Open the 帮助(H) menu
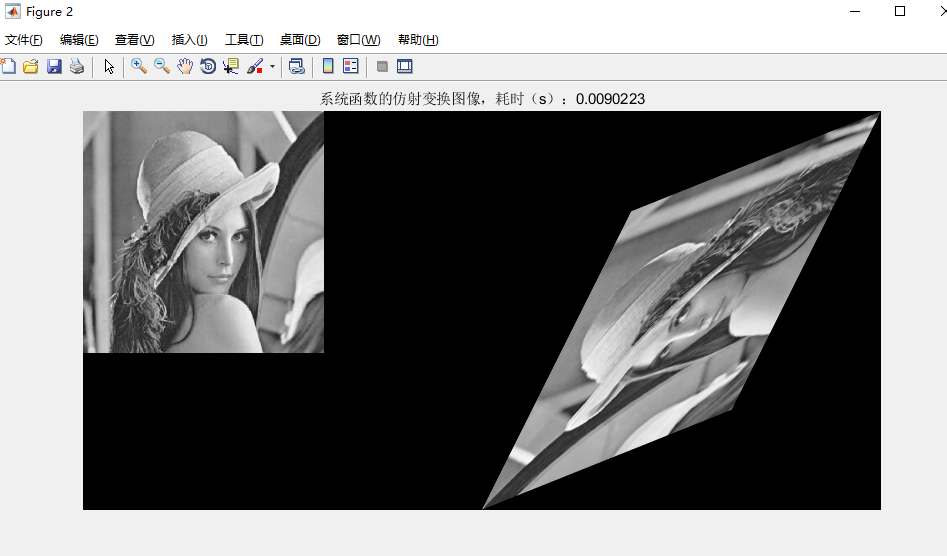The height and width of the screenshot is (556, 947). pos(418,40)
